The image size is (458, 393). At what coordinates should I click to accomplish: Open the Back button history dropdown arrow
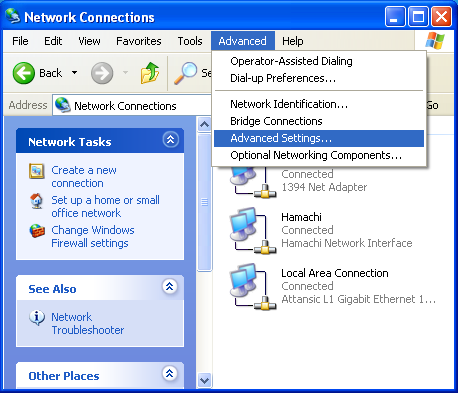pyautogui.click(x=74, y=72)
